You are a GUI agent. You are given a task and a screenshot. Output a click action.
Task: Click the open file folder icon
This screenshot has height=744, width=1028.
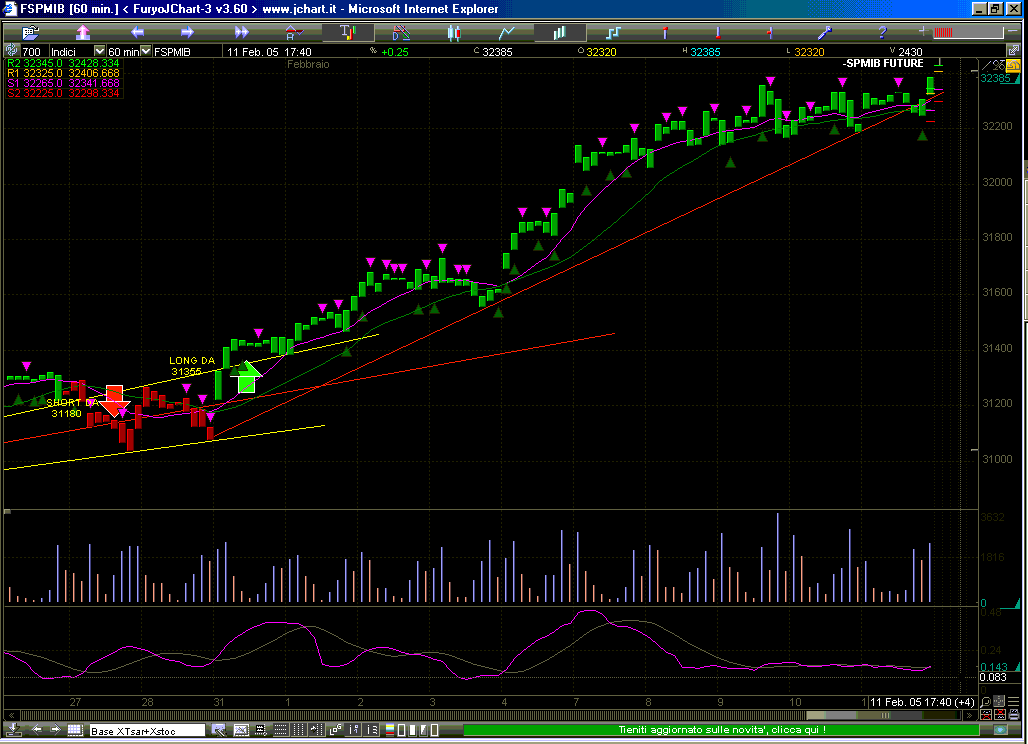tap(29, 32)
